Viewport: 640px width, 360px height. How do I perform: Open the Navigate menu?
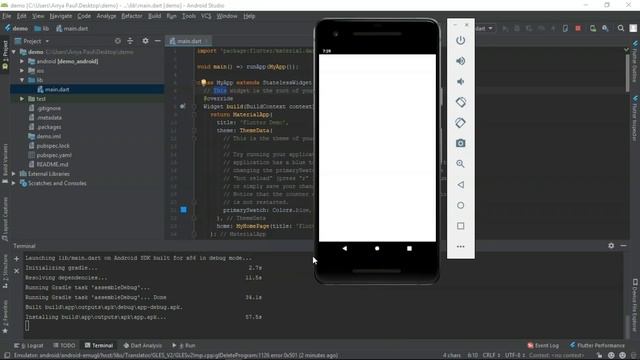pyautogui.click(x=60, y=16)
